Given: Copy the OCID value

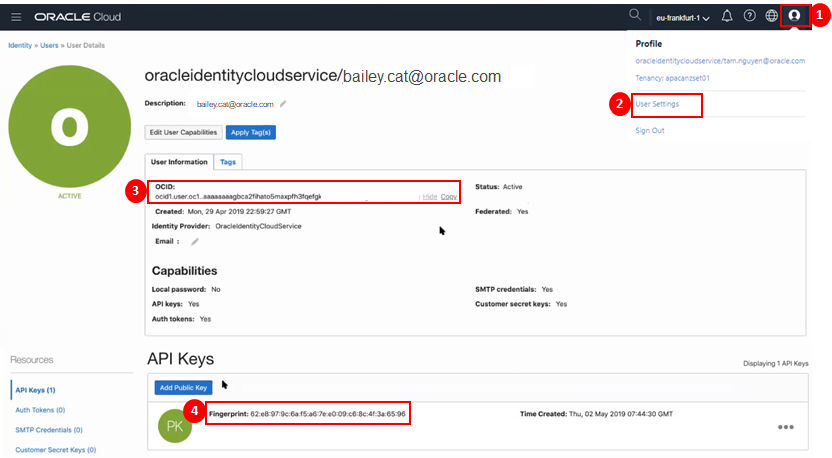Looking at the screenshot, I should (449, 197).
